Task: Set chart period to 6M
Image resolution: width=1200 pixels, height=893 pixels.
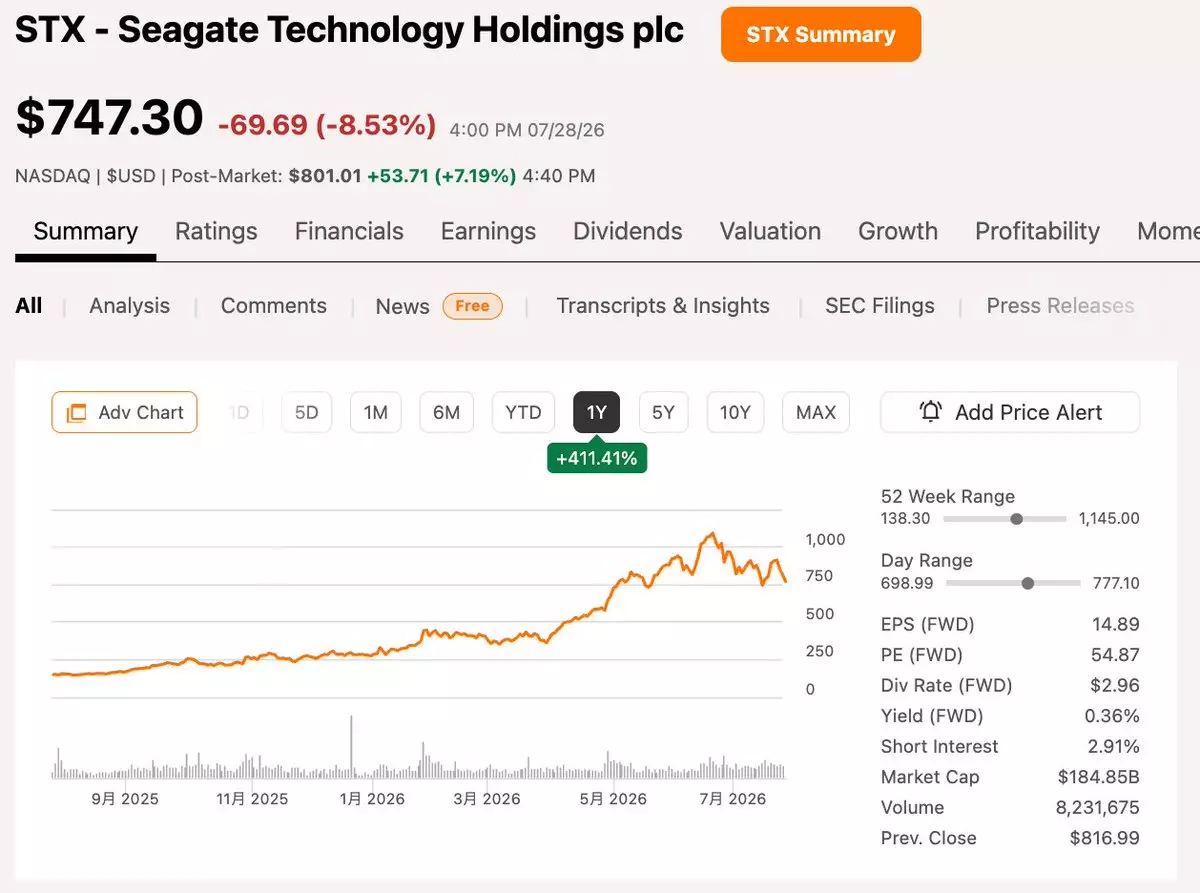Action: point(446,412)
